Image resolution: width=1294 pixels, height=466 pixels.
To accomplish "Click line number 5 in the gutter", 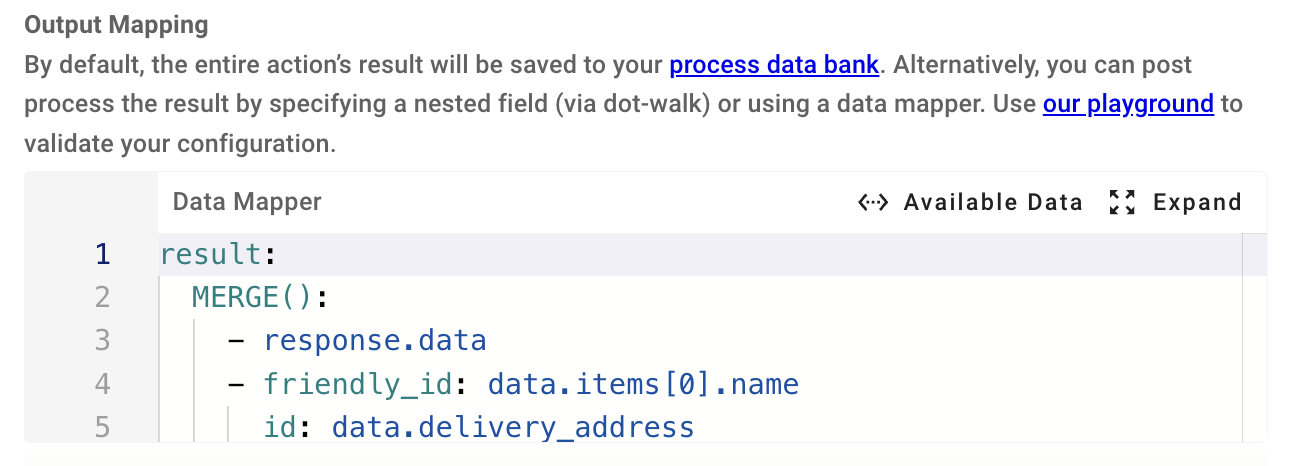I will pos(103,428).
